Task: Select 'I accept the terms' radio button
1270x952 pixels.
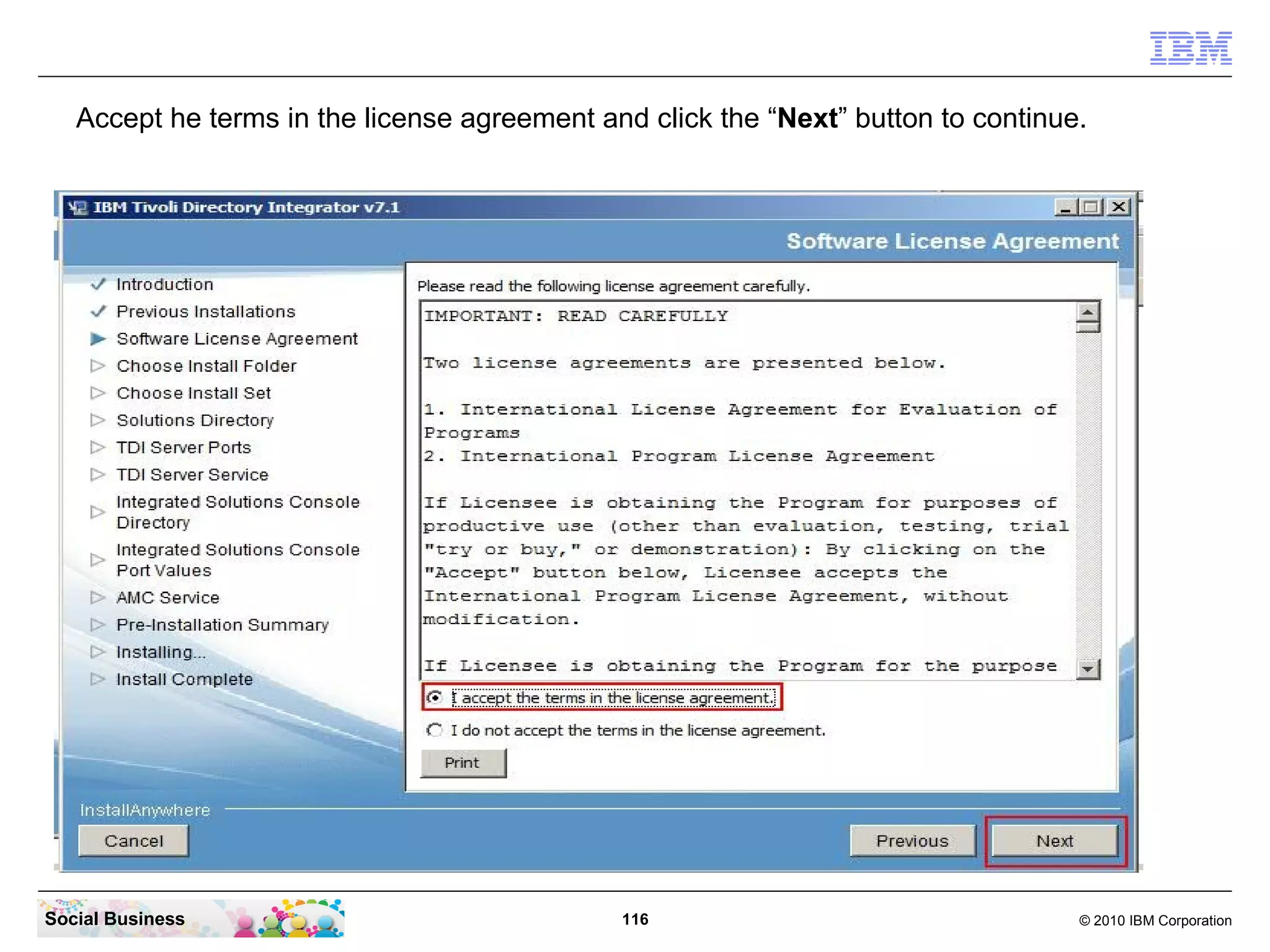Action: pos(435,697)
